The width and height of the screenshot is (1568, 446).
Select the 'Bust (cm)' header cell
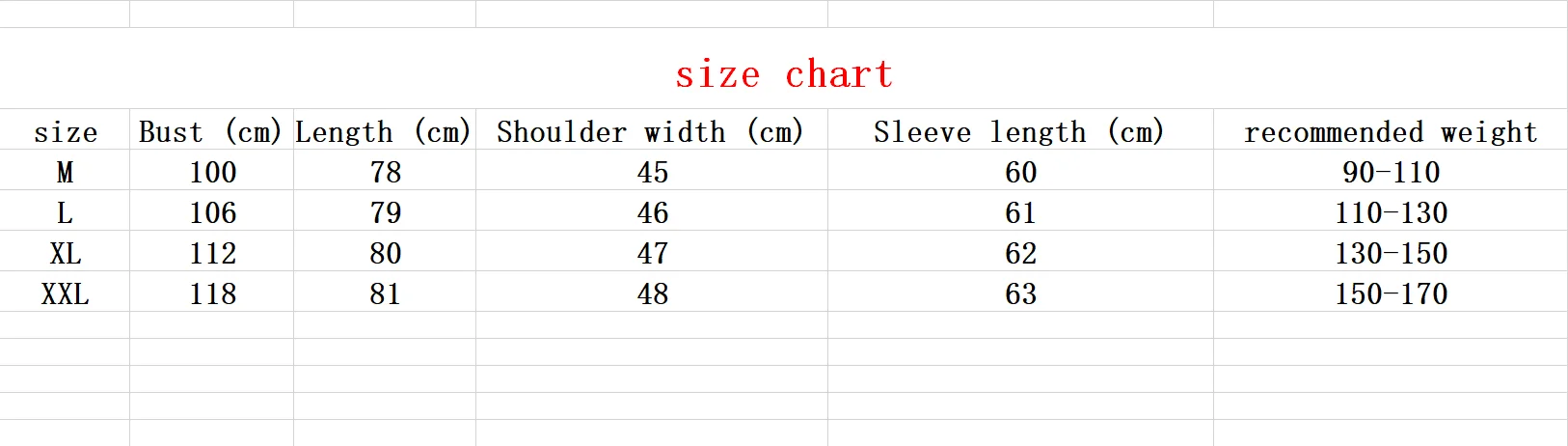click(211, 129)
